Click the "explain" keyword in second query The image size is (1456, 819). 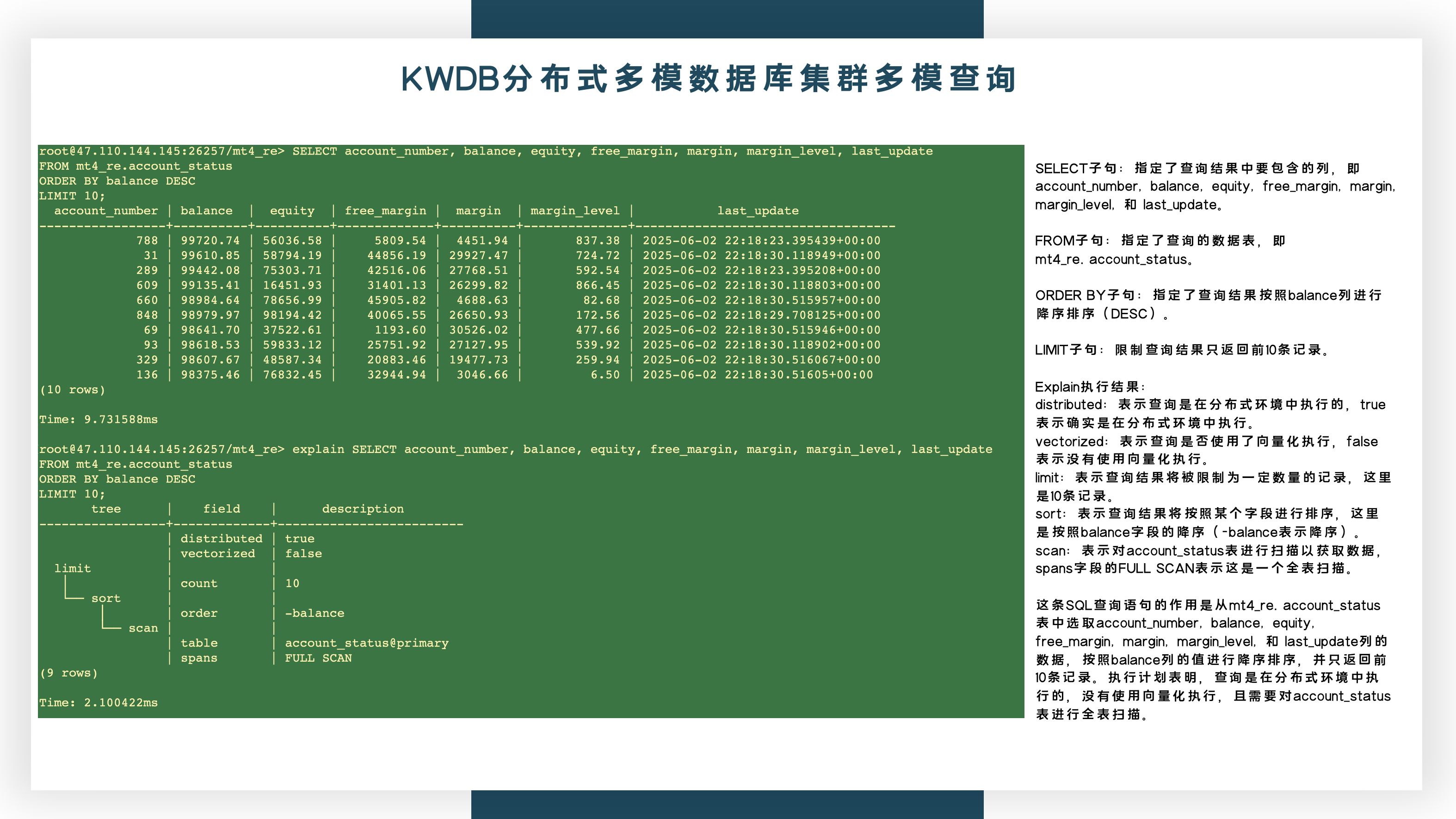pos(318,450)
